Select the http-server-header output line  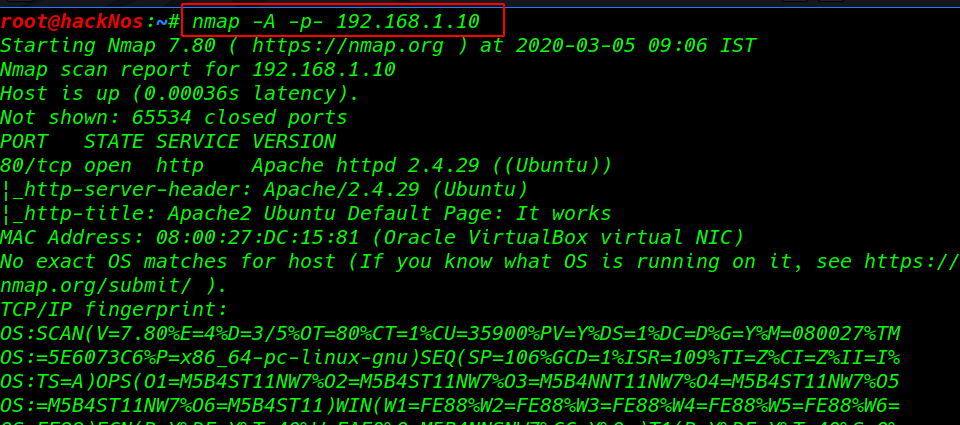(x=264, y=190)
